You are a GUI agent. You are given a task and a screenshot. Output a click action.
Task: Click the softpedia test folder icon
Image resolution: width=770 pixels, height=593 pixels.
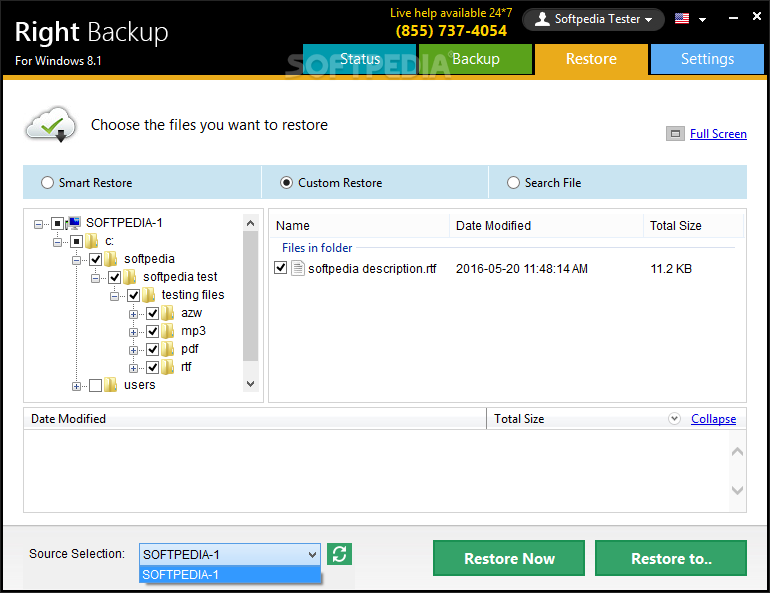(x=130, y=277)
